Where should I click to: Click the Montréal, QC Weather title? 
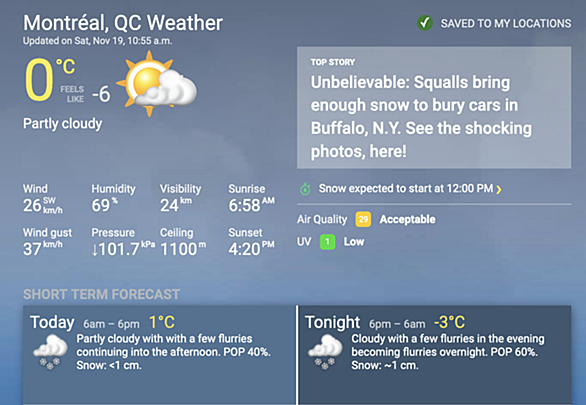coord(123,23)
